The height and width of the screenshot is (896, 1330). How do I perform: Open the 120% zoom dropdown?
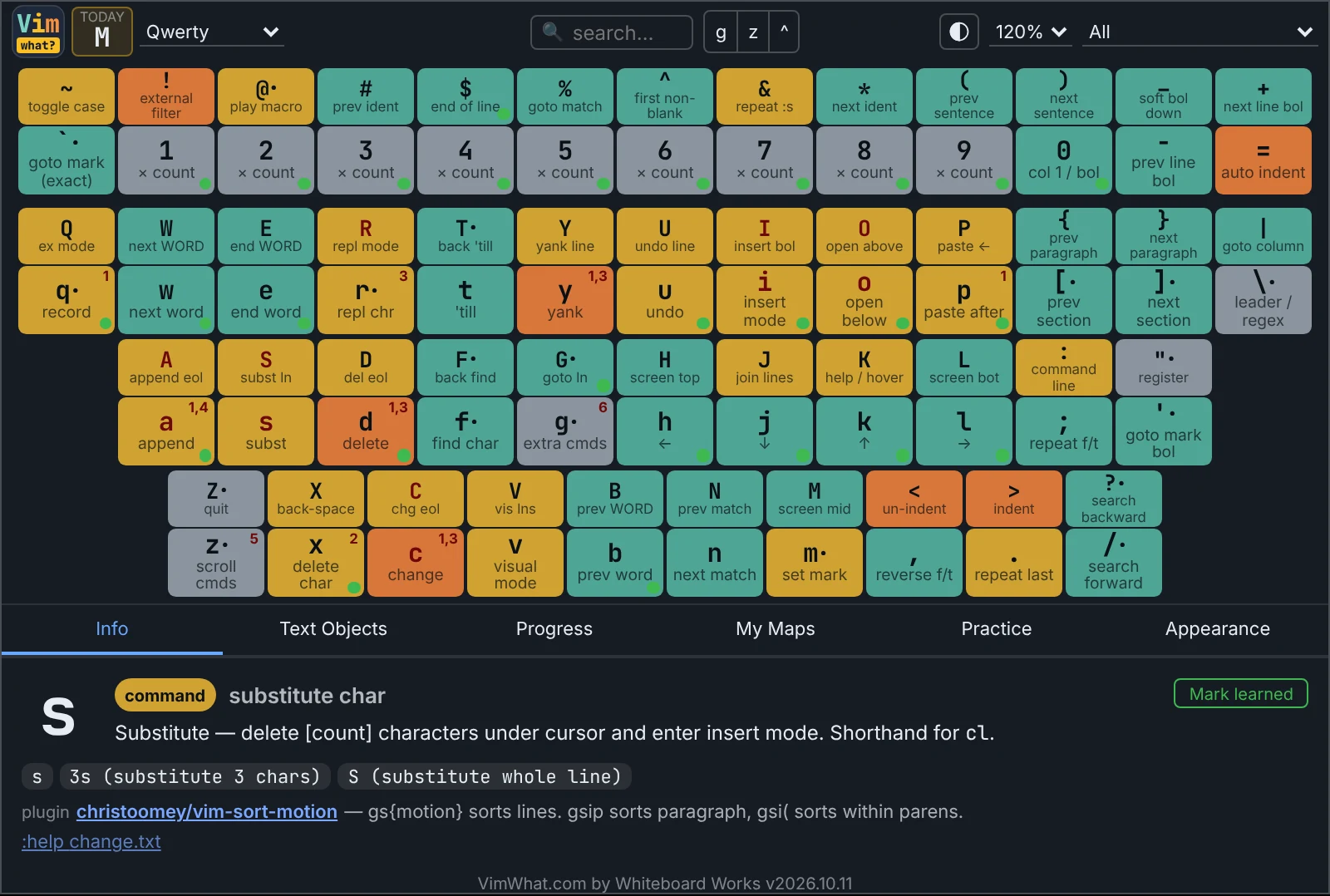[x=1031, y=32]
